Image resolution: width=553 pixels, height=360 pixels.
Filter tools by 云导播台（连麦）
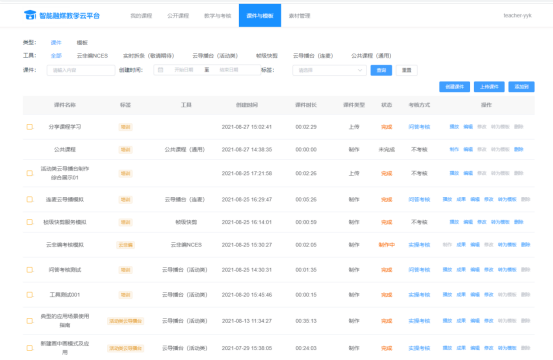point(313,56)
